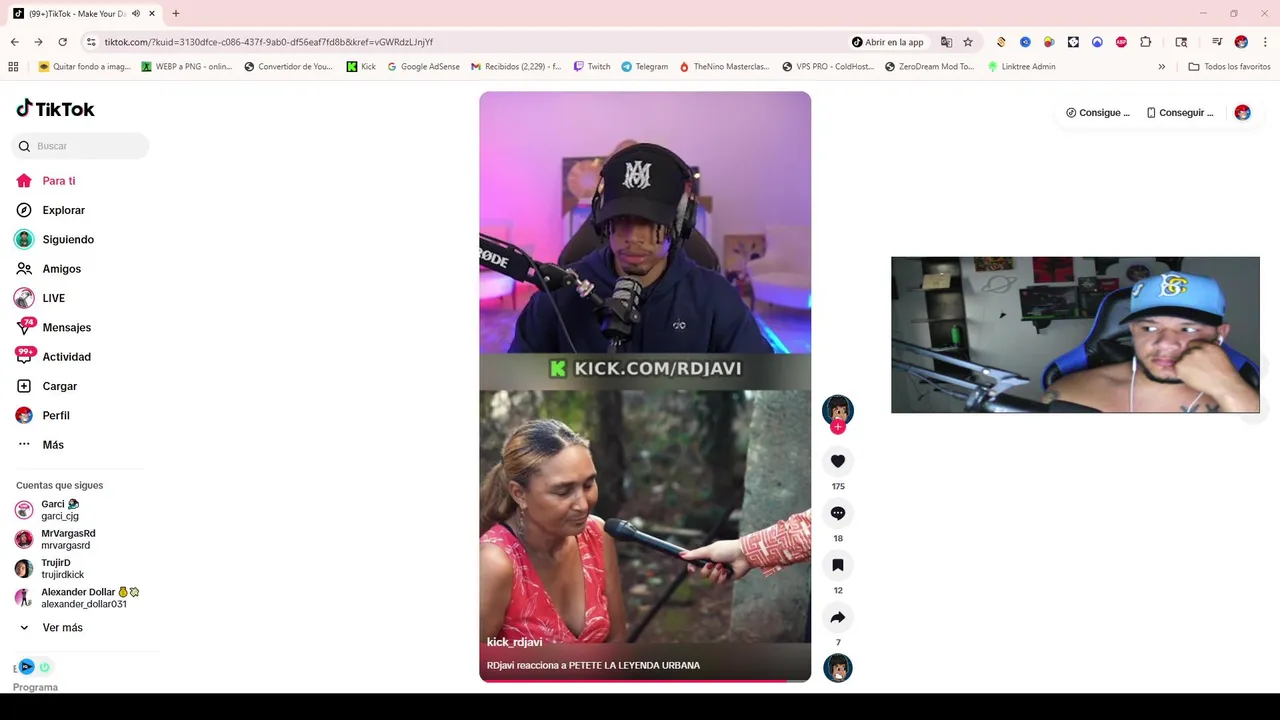Click green power icon at bottom left
This screenshot has height=720, width=1280.
coord(44,667)
